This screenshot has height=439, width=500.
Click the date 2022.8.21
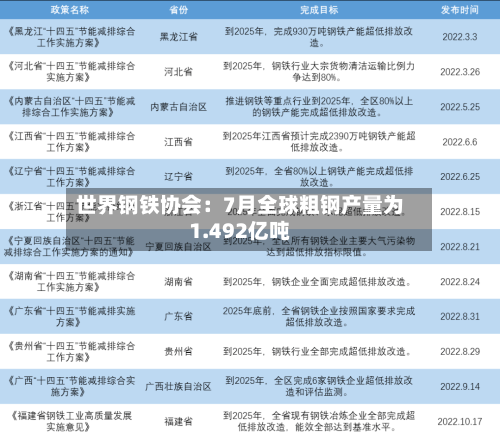click(x=460, y=247)
